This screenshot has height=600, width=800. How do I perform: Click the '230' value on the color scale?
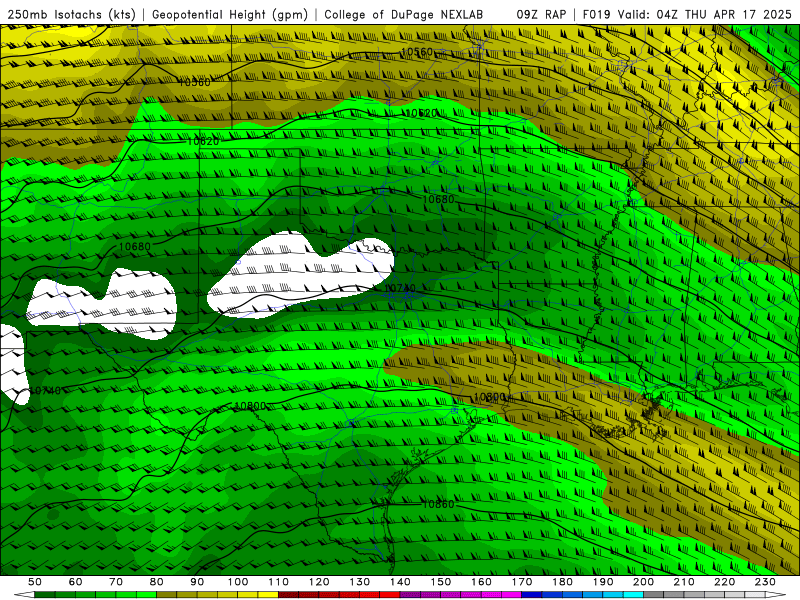pyautogui.click(x=765, y=582)
